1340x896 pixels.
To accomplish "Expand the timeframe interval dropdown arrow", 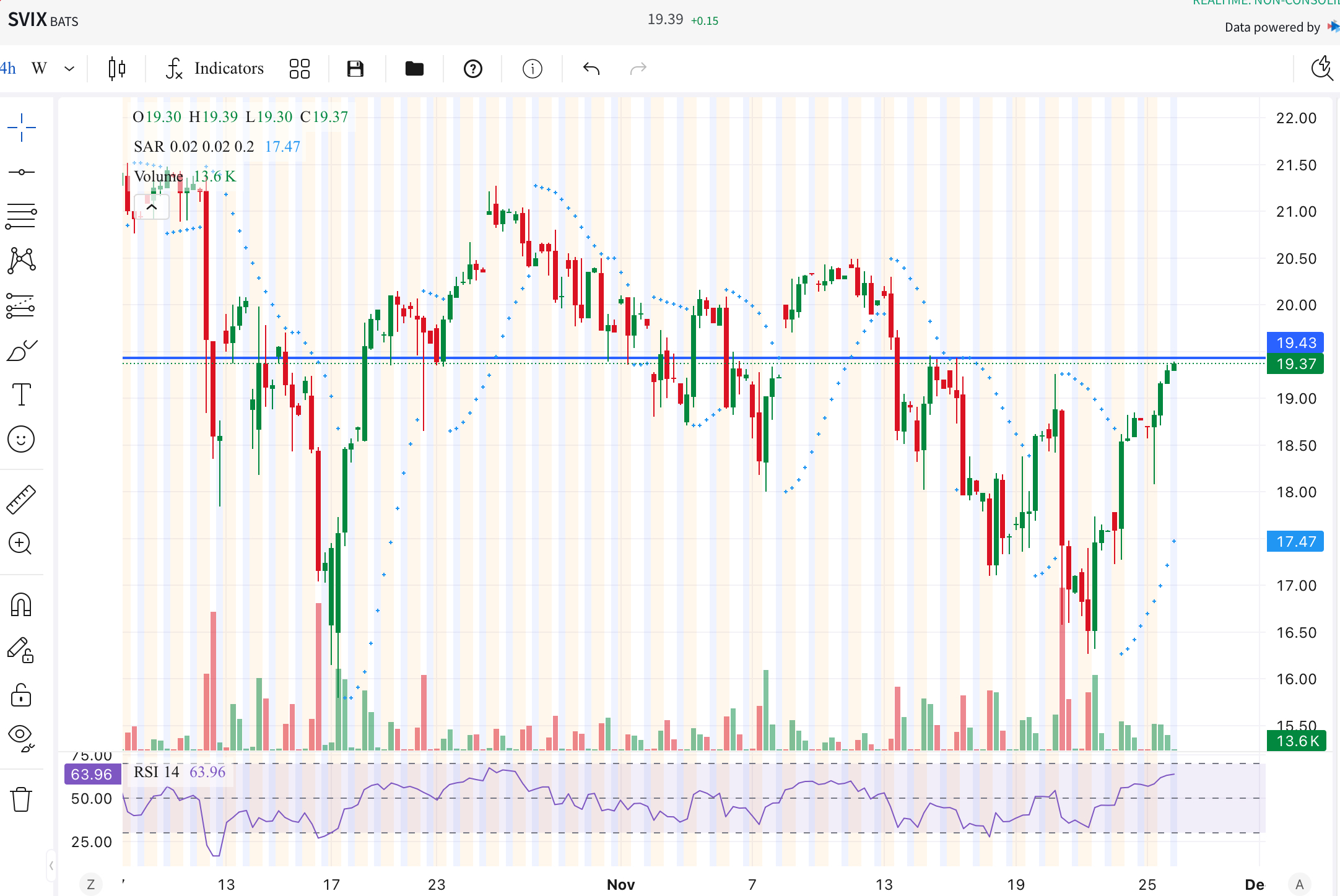I will pos(69,68).
